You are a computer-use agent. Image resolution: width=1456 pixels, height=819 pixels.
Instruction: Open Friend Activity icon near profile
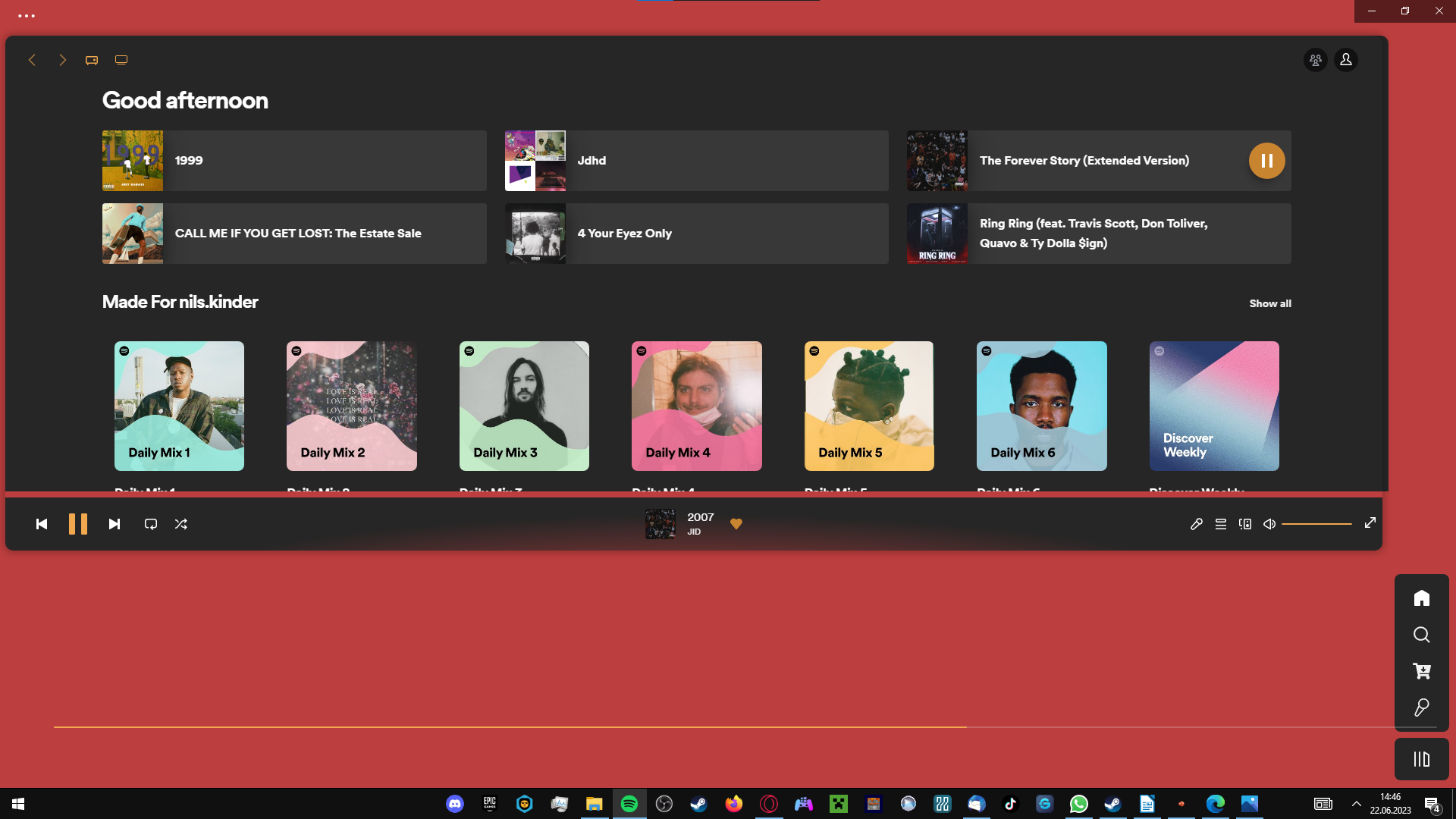pyautogui.click(x=1315, y=60)
